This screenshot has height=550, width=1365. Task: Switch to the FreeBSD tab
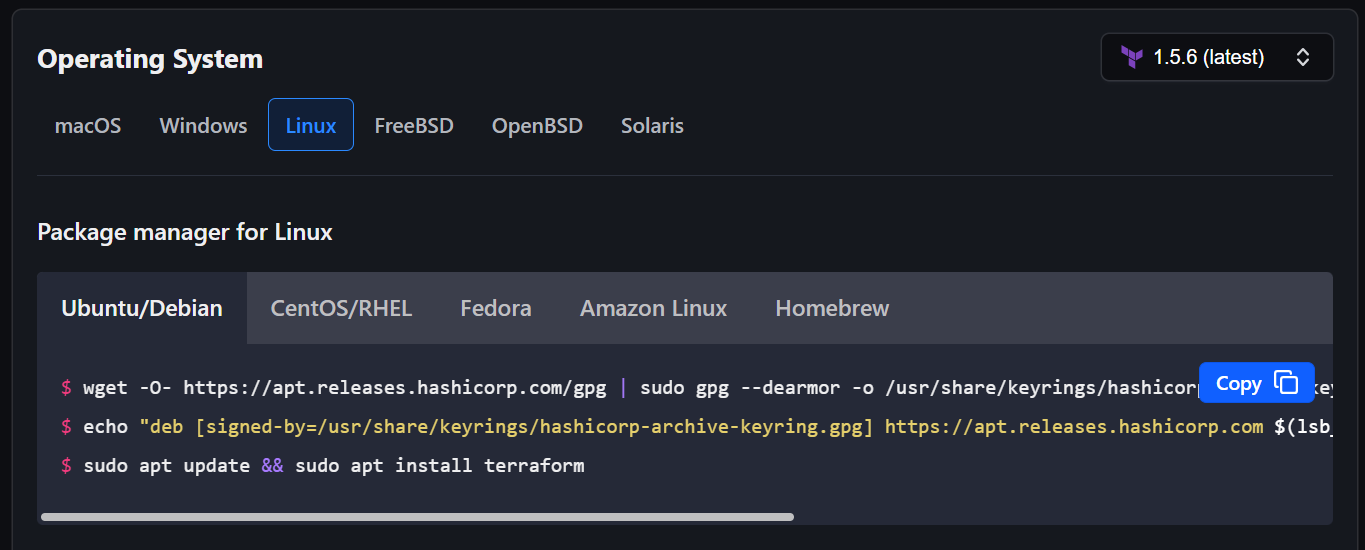coord(414,125)
